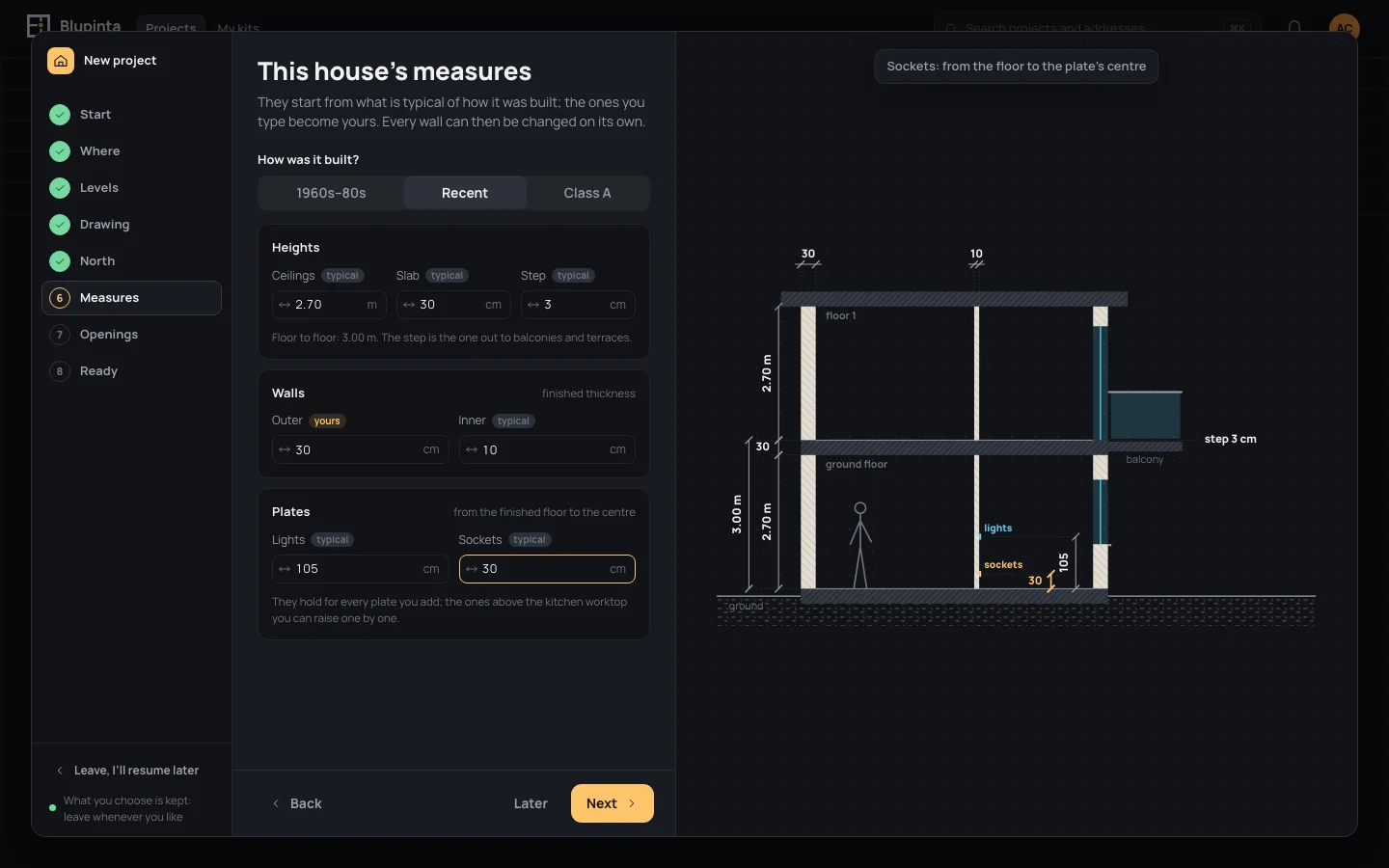Screen dimensions: 1389x868
Task: Go Back to the previous step
Action: [297, 803]
